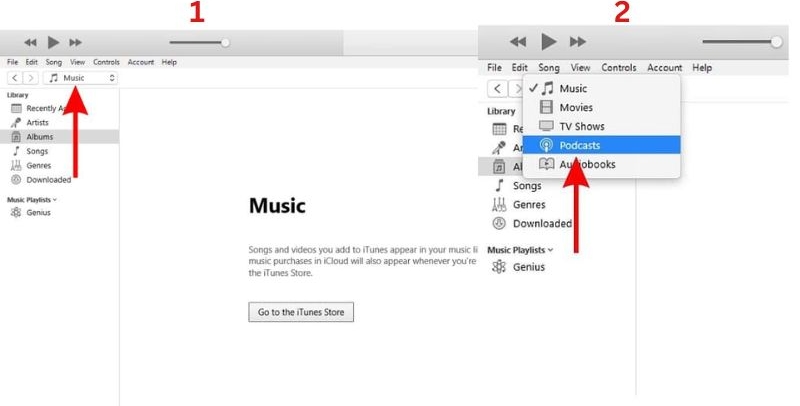The height and width of the screenshot is (406, 800).
Task: Open the Music media picker dropdown
Action: click(x=81, y=77)
